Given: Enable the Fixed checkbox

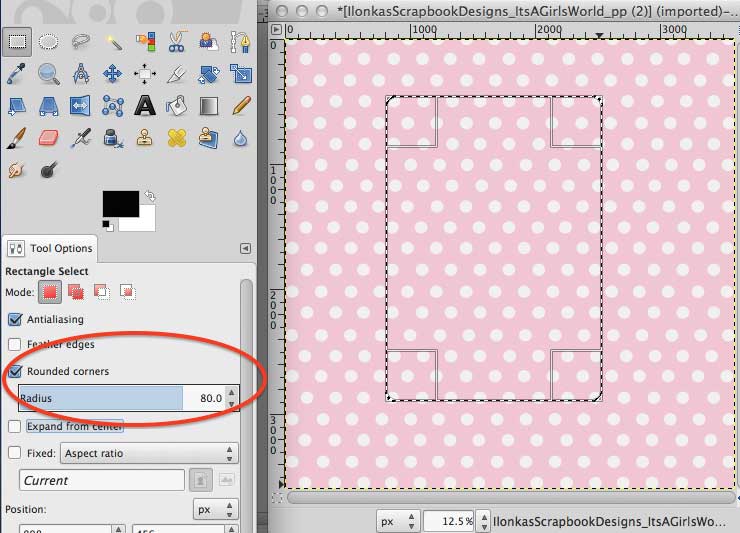Looking at the screenshot, I should [x=15, y=453].
